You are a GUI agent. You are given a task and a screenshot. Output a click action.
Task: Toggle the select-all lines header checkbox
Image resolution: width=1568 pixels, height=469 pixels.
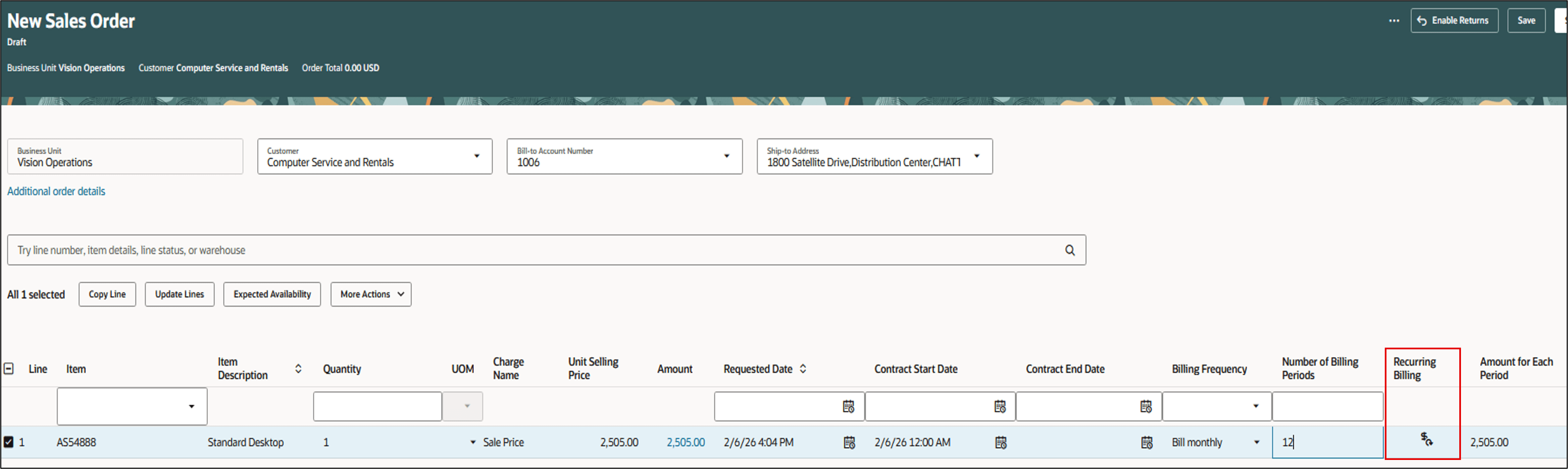click(9, 369)
